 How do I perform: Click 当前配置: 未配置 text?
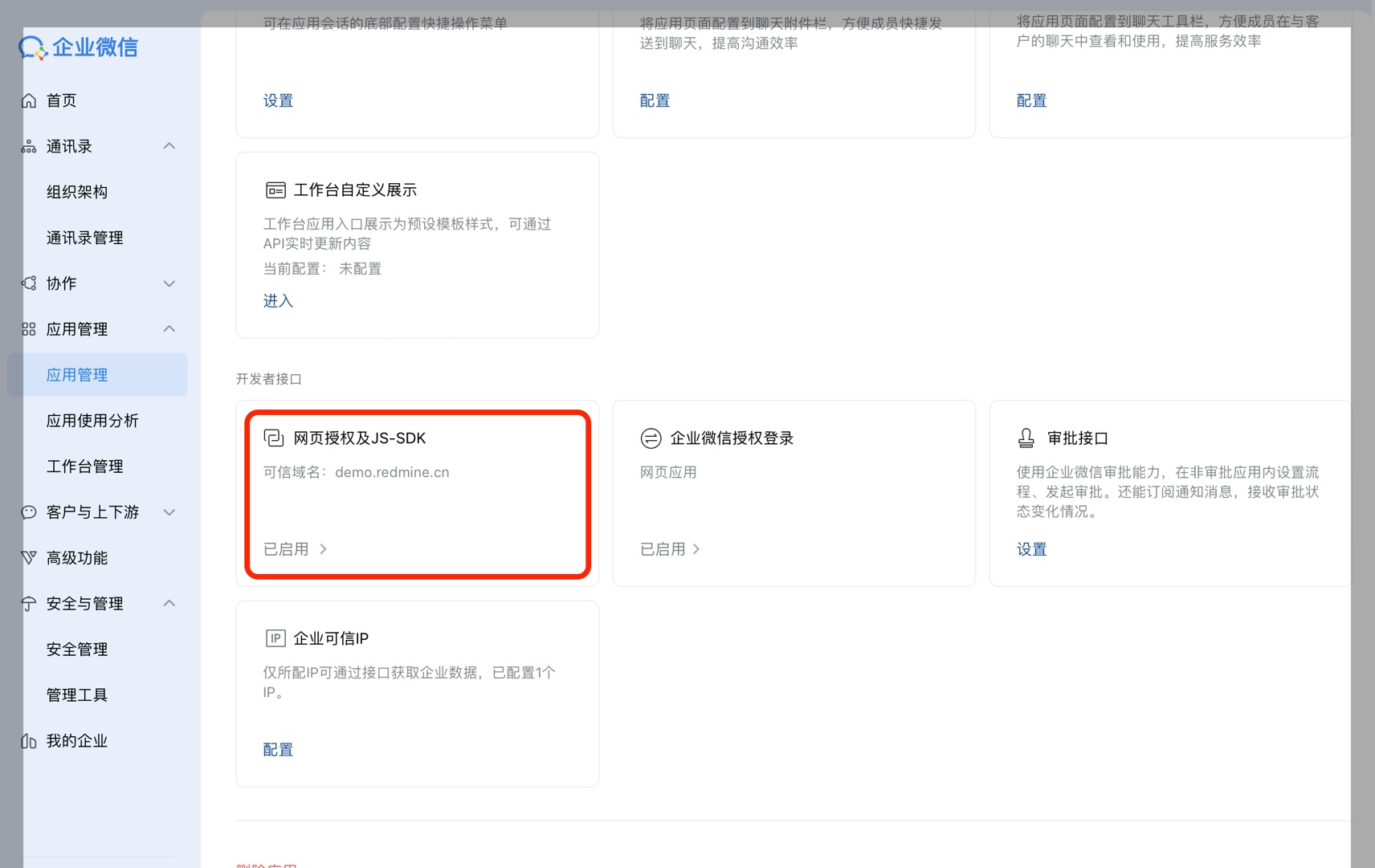(x=323, y=269)
